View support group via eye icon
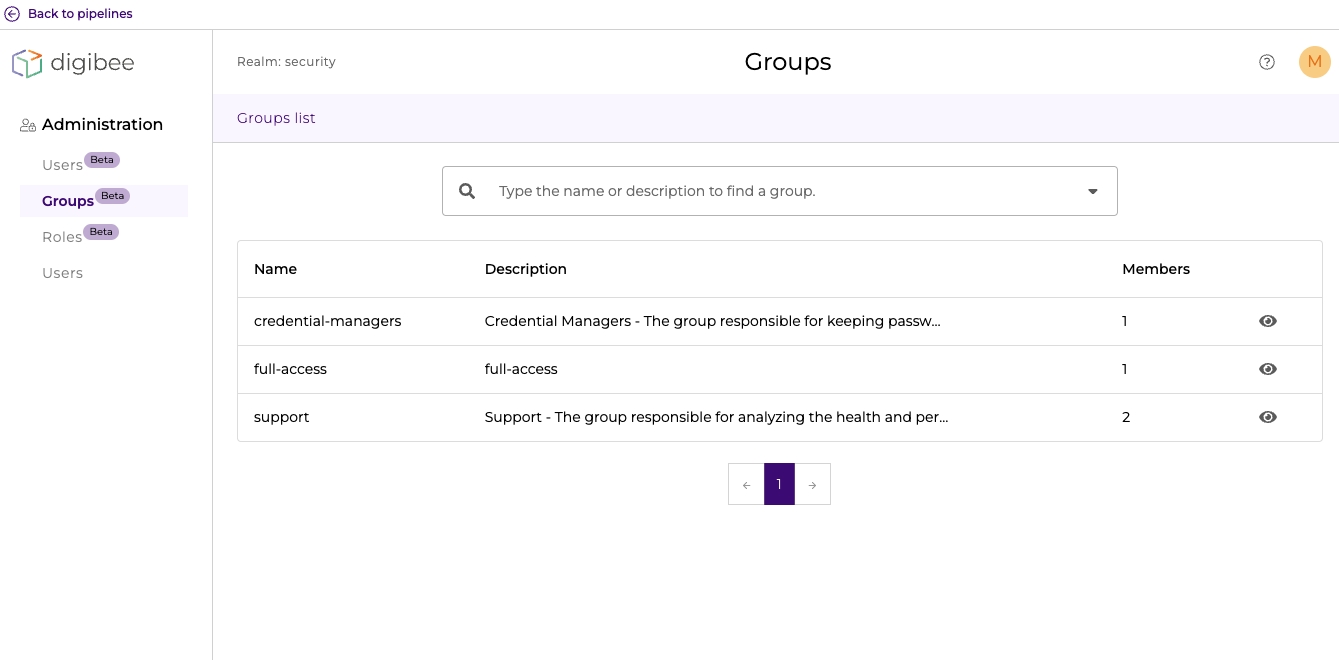This screenshot has height=660, width=1339. coord(1267,417)
